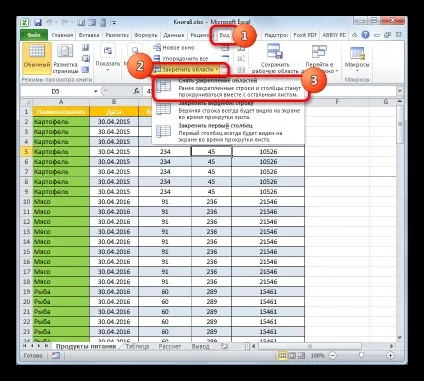Screen dimensions: 424x381
Task: Open the Данные ribbon tab
Action: 174,35
